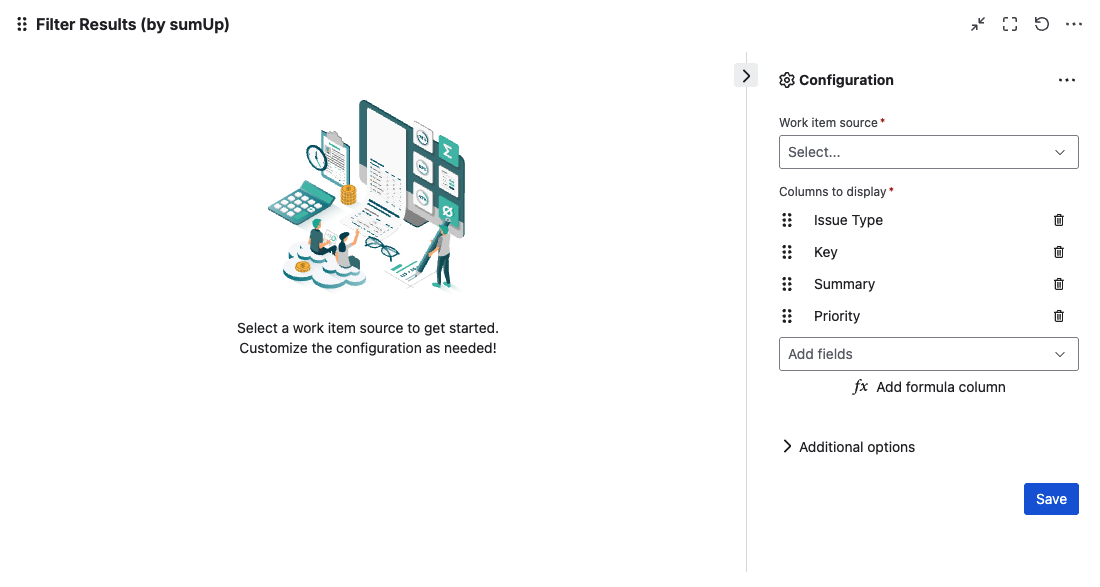This screenshot has width=1100, height=587.
Task: Grab the Issue Type row drag handle
Action: pyautogui.click(x=787, y=220)
